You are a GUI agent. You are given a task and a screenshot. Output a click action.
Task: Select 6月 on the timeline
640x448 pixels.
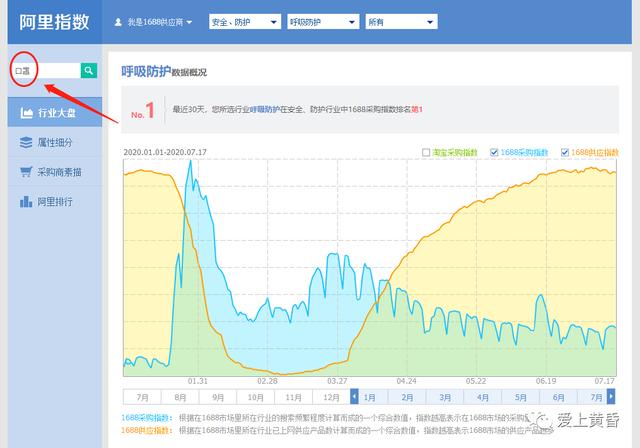tap(558, 397)
